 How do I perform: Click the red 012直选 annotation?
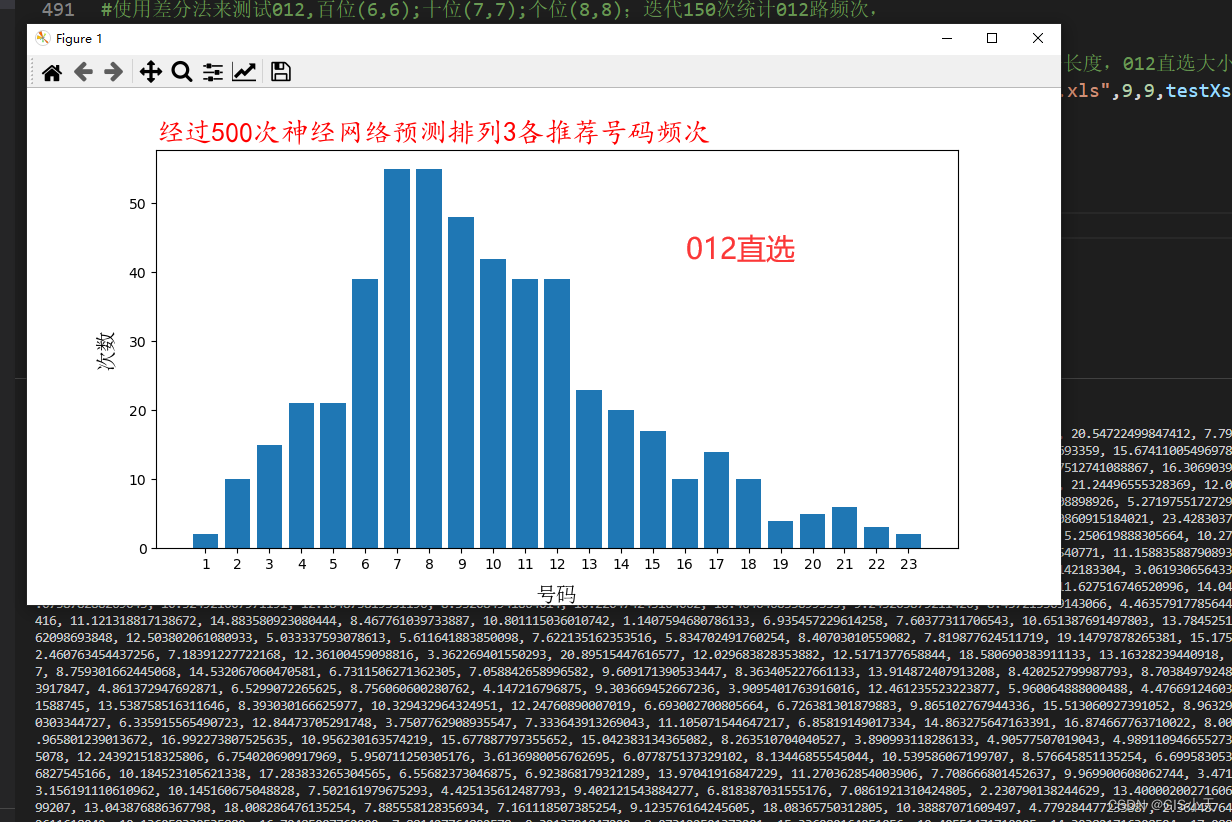pos(740,249)
